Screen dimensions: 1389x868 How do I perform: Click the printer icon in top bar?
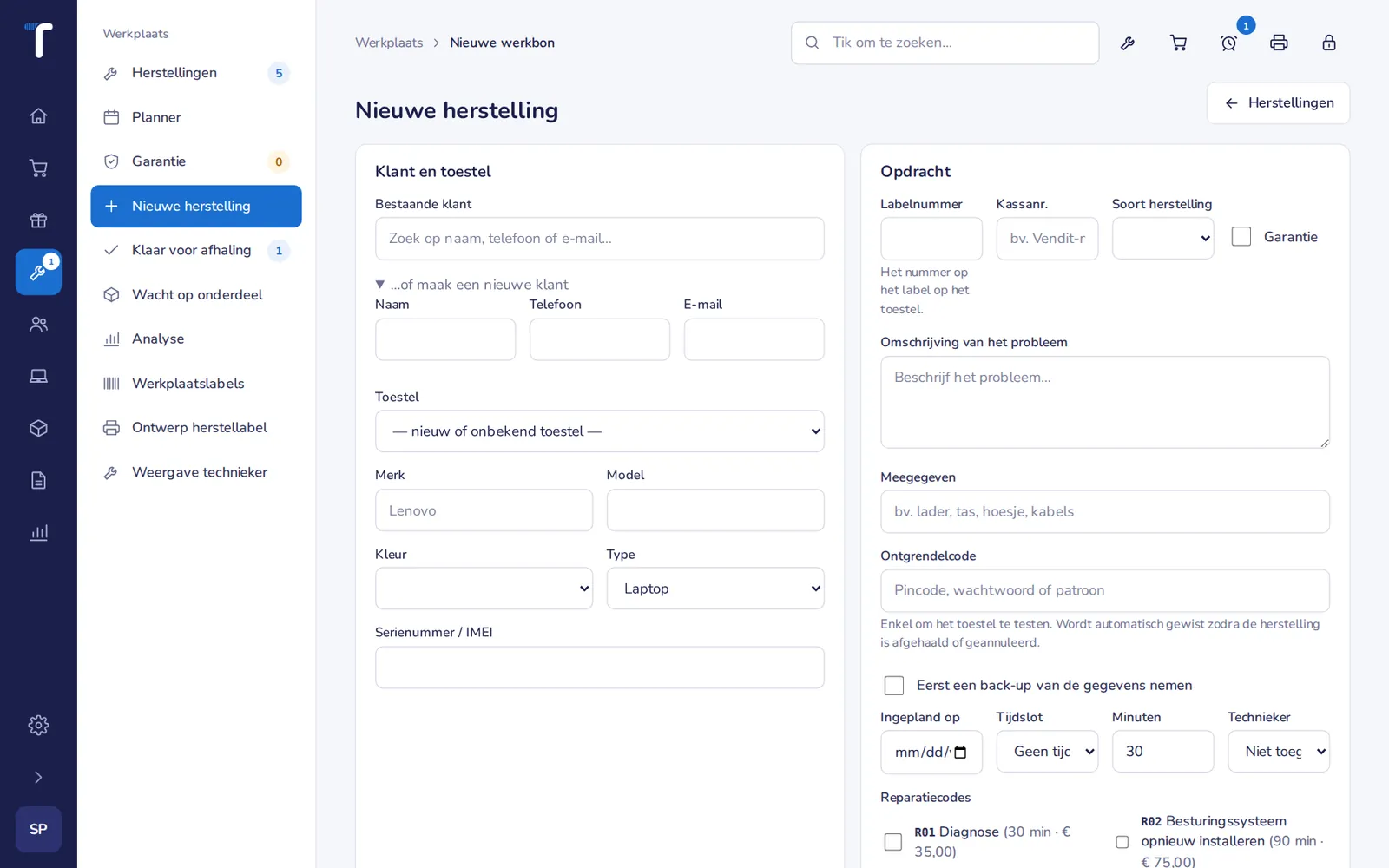tap(1279, 43)
